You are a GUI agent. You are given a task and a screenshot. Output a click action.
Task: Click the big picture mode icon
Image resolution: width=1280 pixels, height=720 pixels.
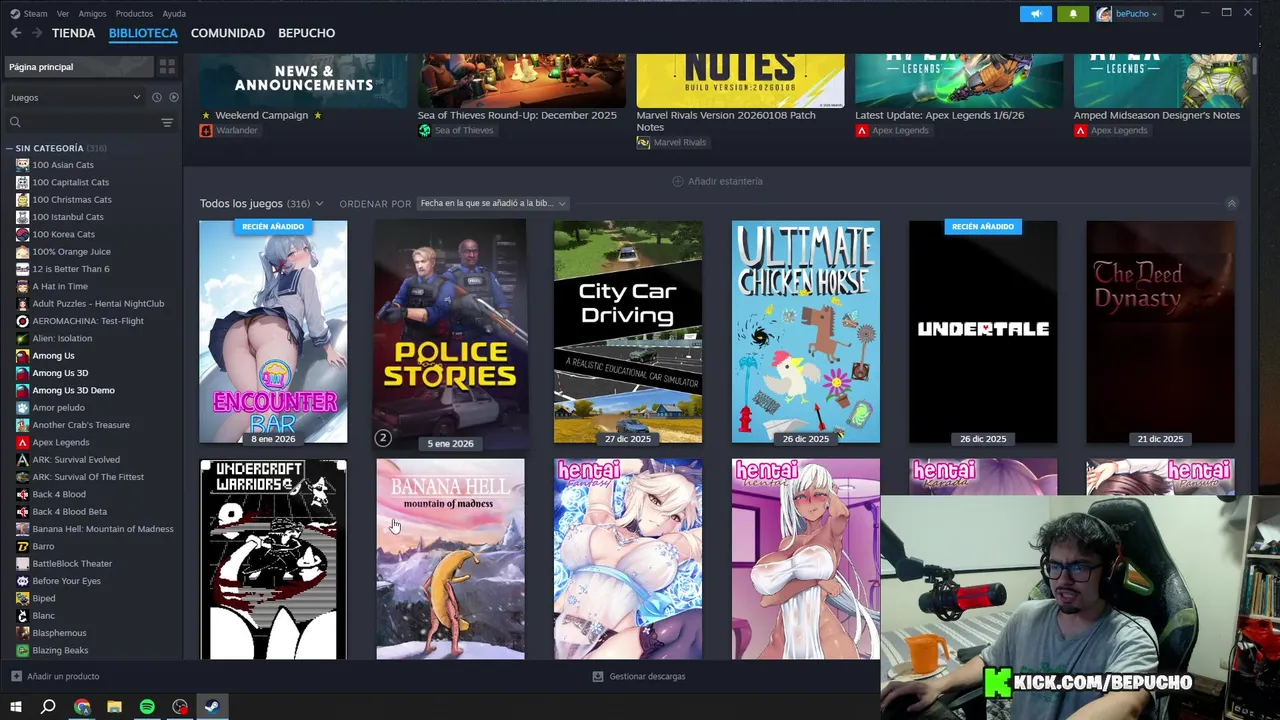pyautogui.click(x=1179, y=14)
